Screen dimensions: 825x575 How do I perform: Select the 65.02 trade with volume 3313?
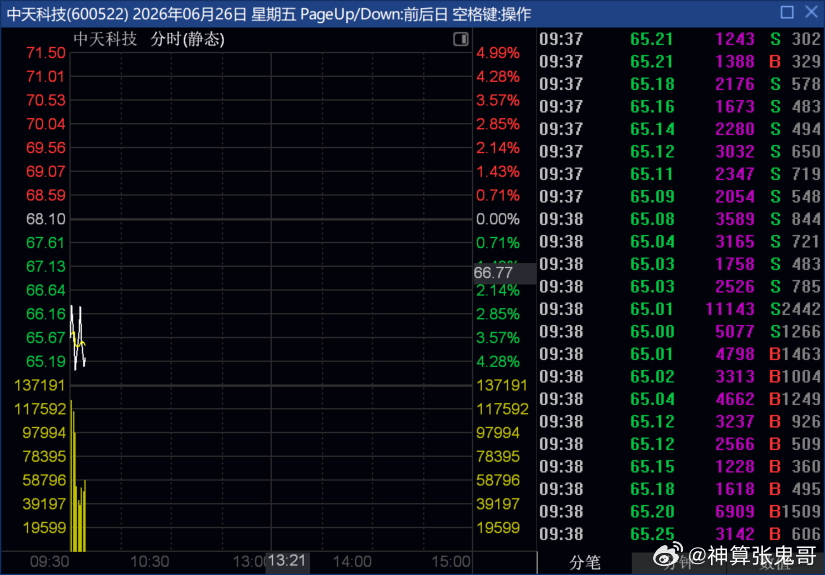coord(680,377)
